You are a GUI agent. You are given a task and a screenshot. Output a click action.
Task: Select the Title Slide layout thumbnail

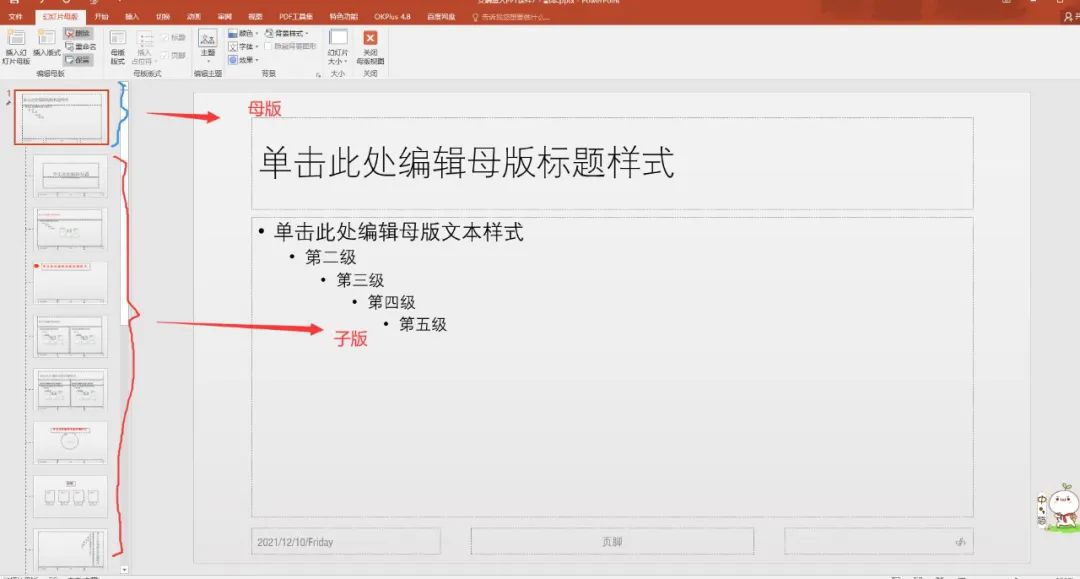(x=70, y=176)
